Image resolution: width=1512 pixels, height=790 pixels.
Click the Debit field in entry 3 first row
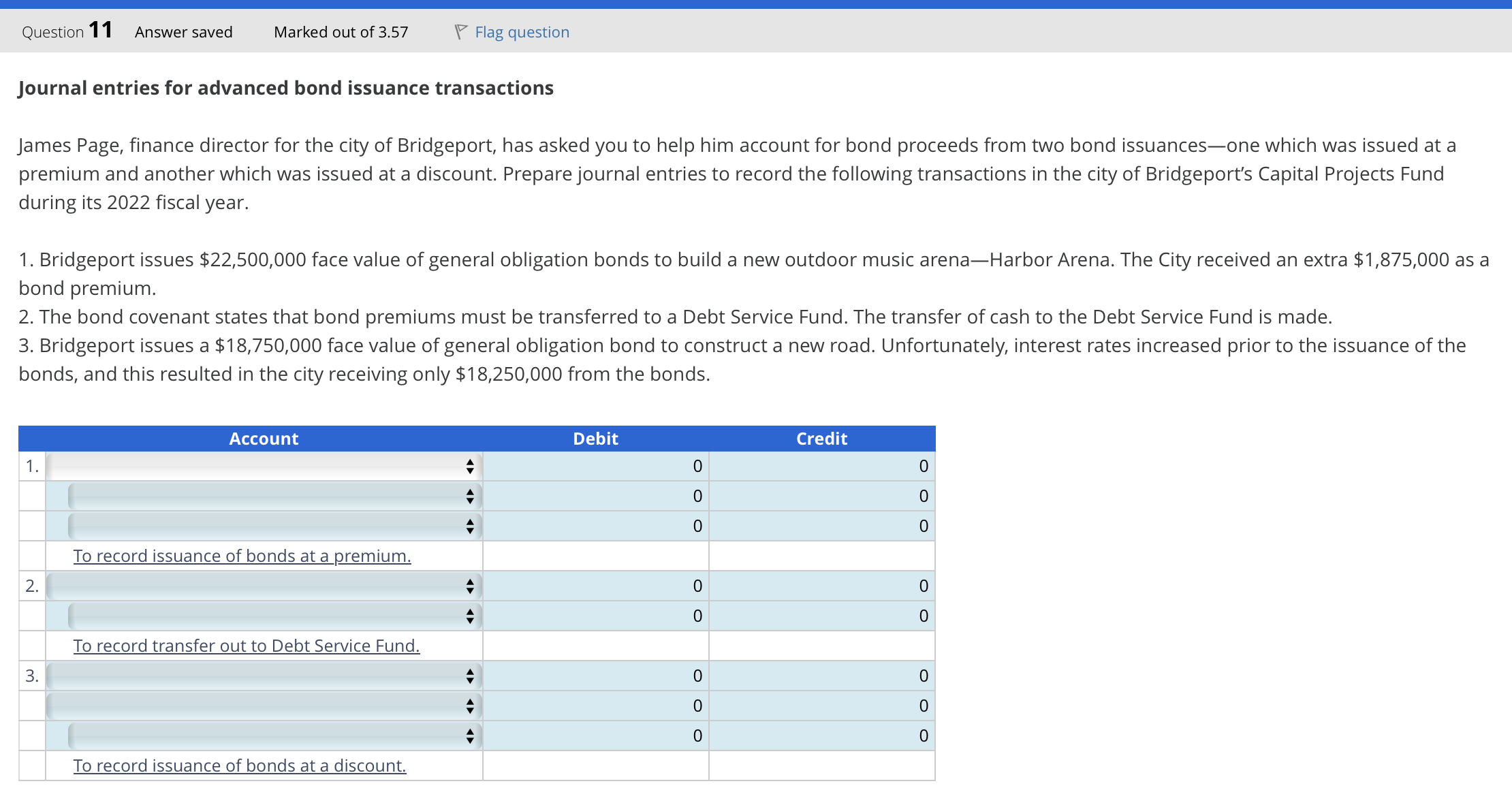(596, 676)
